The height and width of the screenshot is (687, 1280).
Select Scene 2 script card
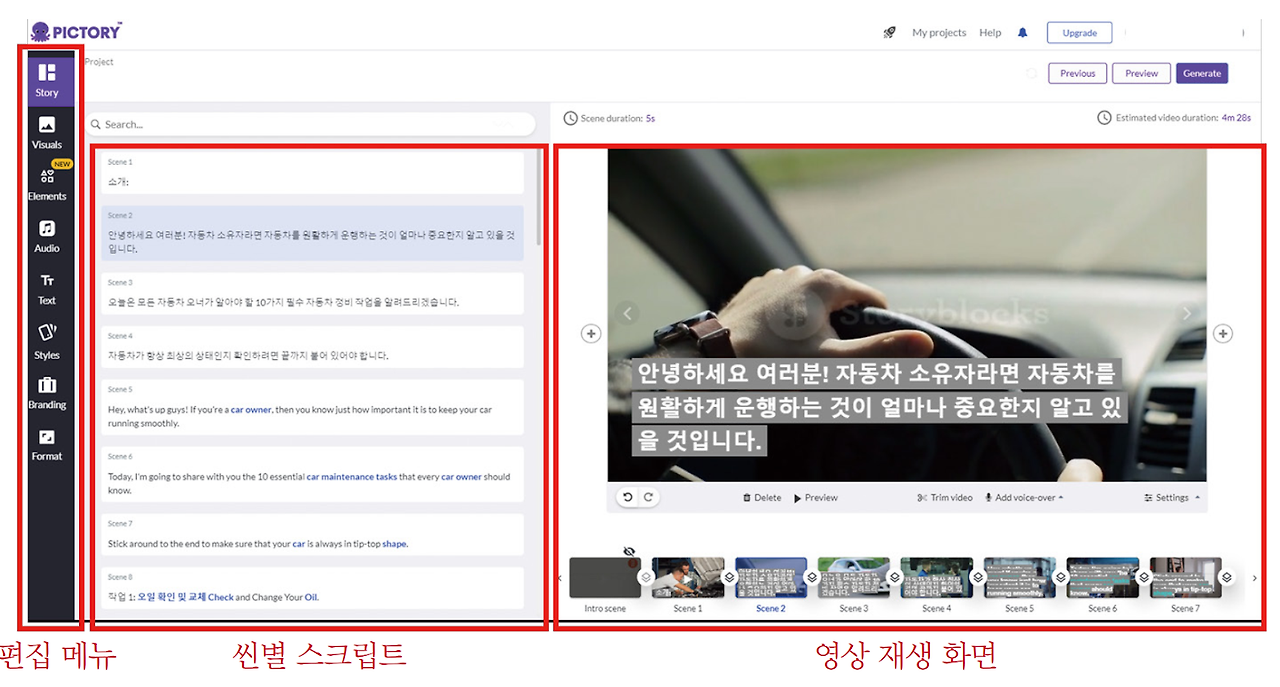pos(312,234)
